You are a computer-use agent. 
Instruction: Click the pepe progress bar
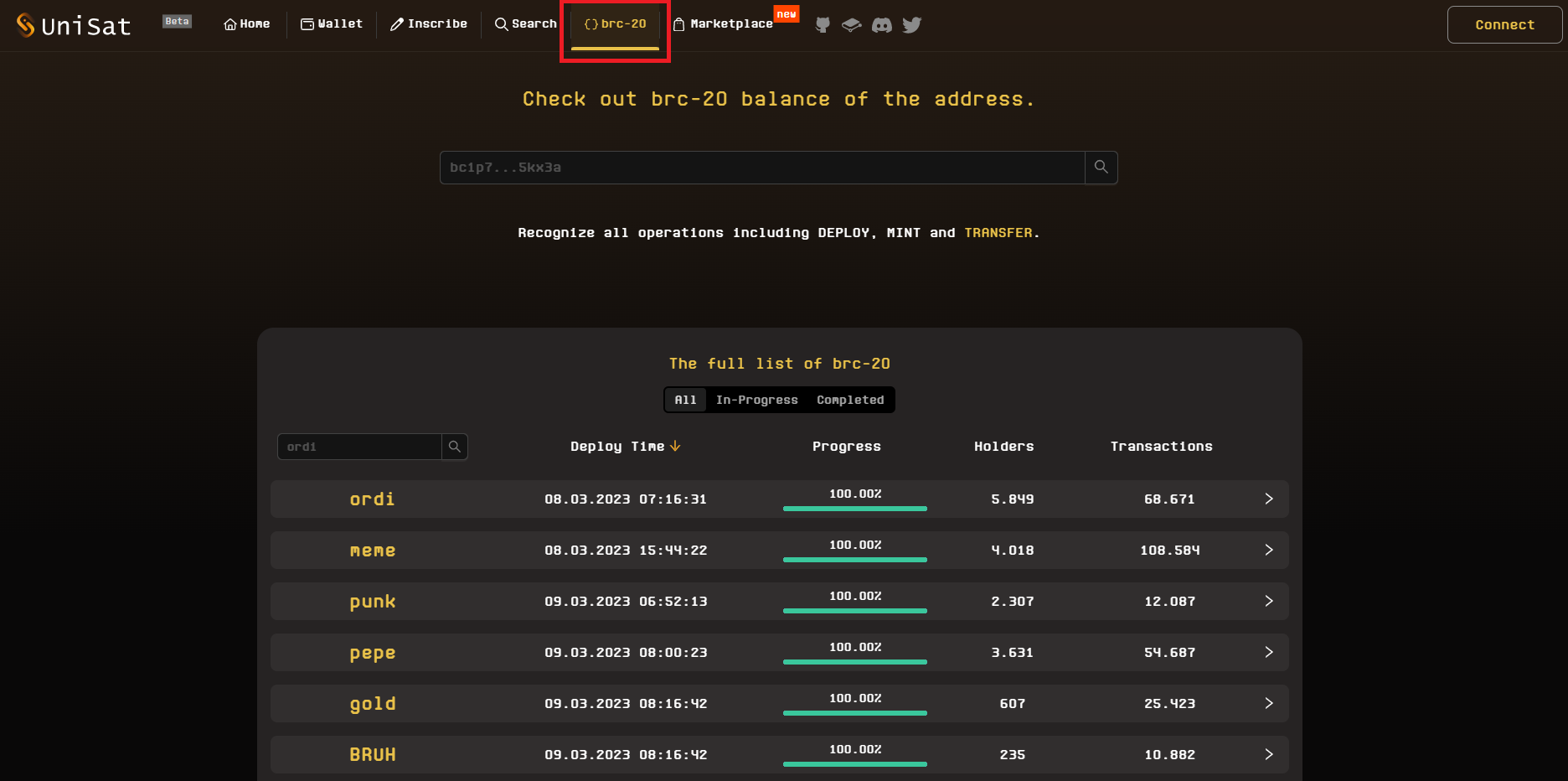pyautogui.click(x=855, y=661)
